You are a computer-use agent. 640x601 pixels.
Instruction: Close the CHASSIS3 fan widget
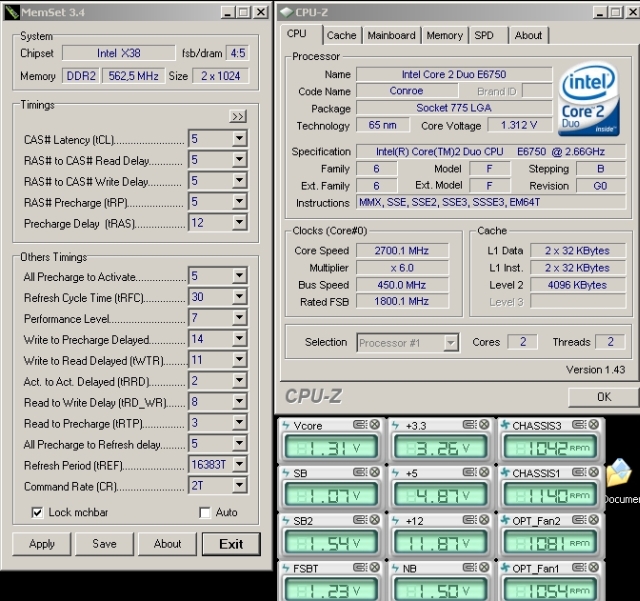(x=593, y=425)
